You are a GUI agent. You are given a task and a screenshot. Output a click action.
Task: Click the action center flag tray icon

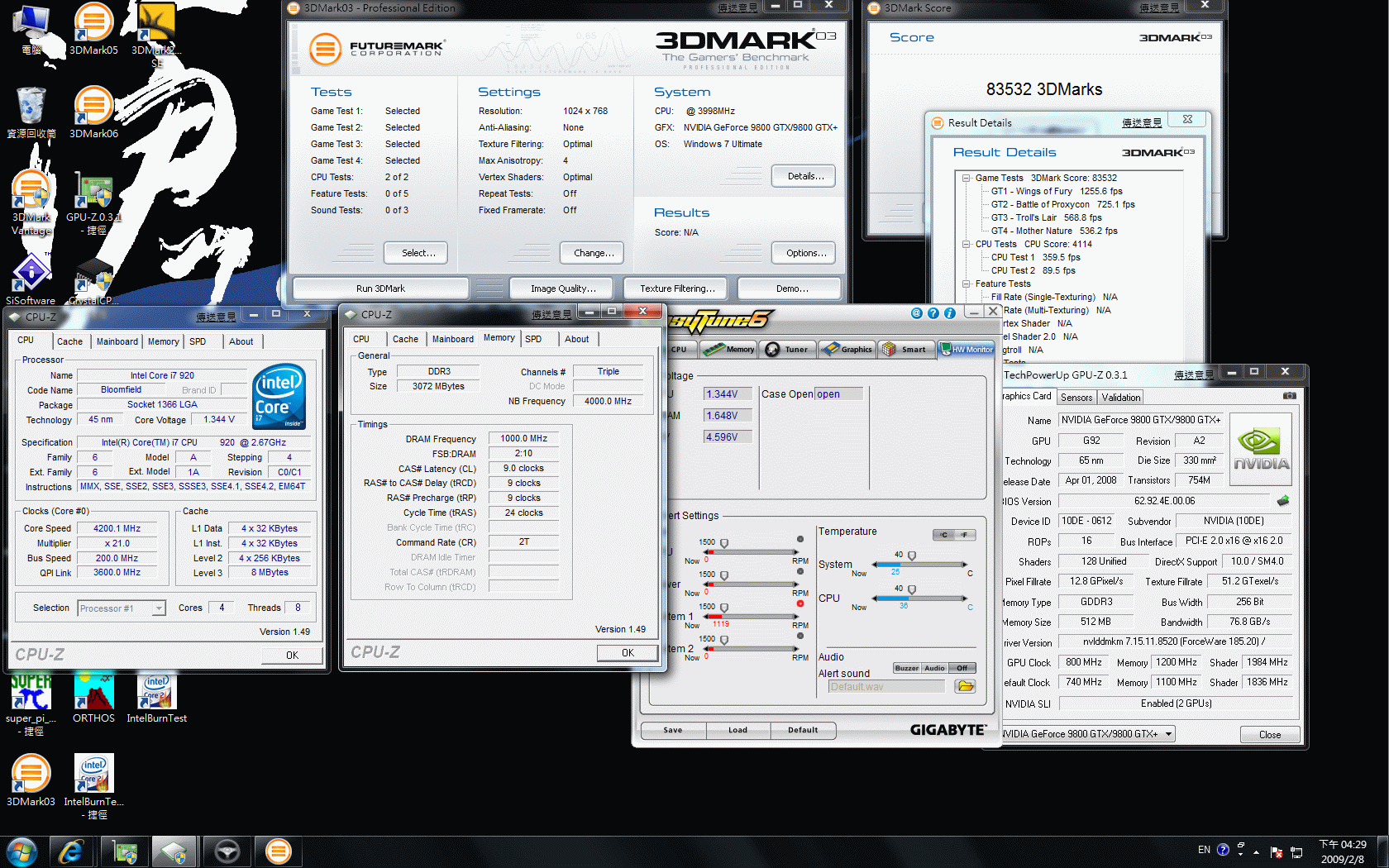tap(1276, 851)
